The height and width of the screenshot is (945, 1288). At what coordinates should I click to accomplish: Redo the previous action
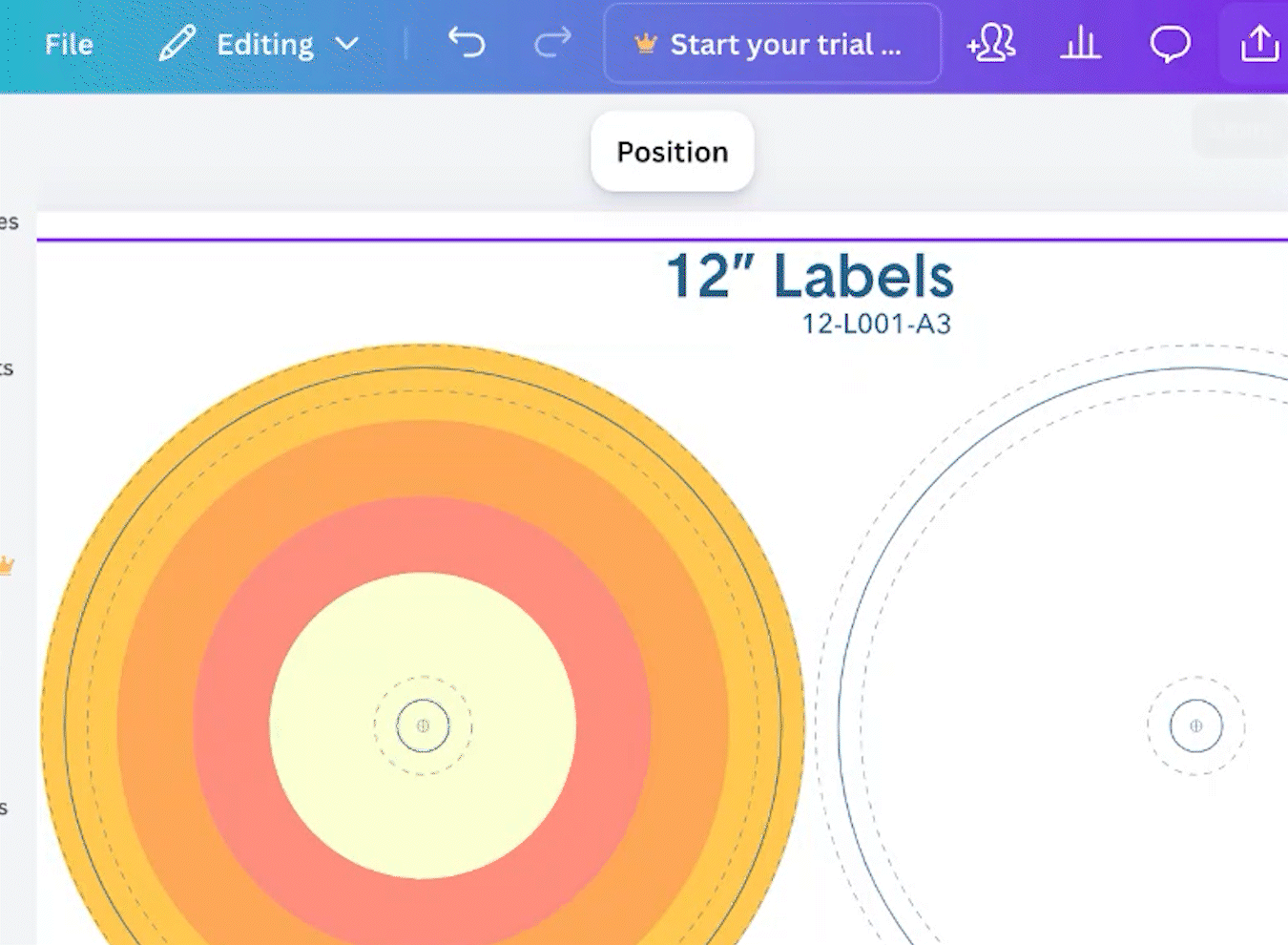[x=552, y=43]
